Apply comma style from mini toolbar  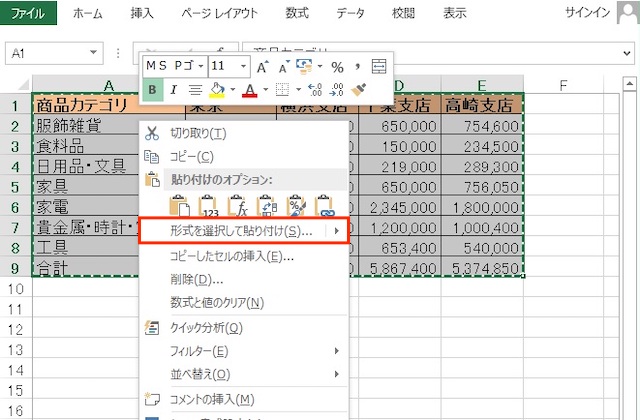click(358, 67)
